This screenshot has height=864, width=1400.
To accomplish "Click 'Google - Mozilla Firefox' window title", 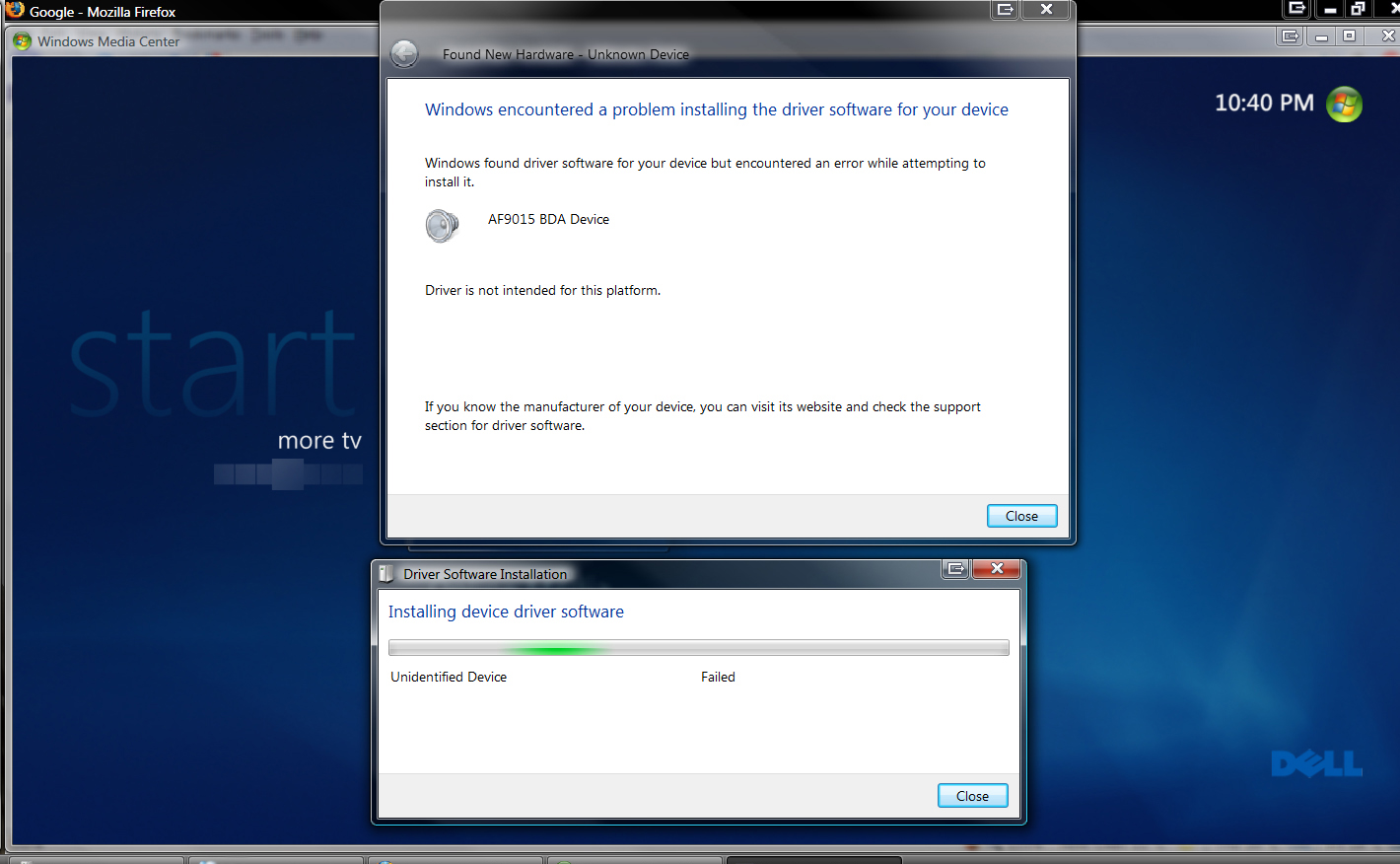I will click(x=103, y=12).
